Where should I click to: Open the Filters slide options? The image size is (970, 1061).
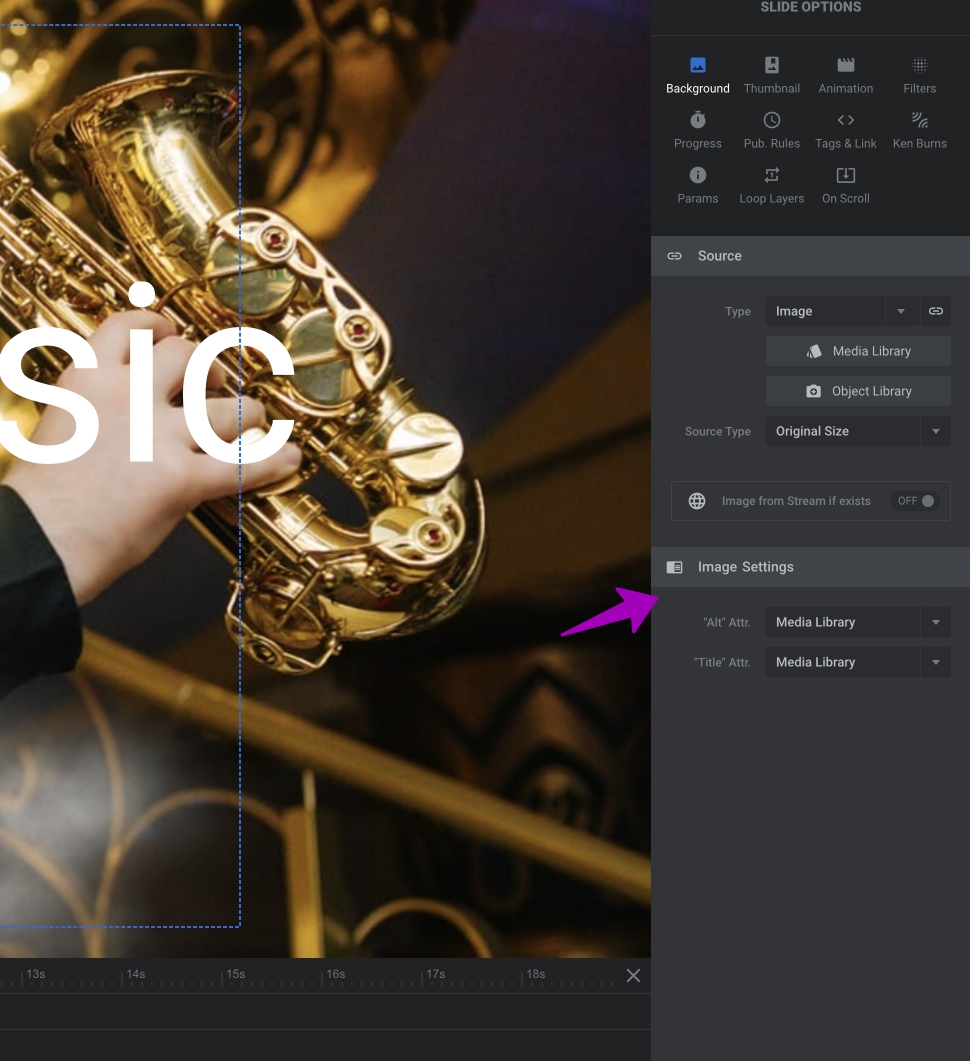point(919,76)
